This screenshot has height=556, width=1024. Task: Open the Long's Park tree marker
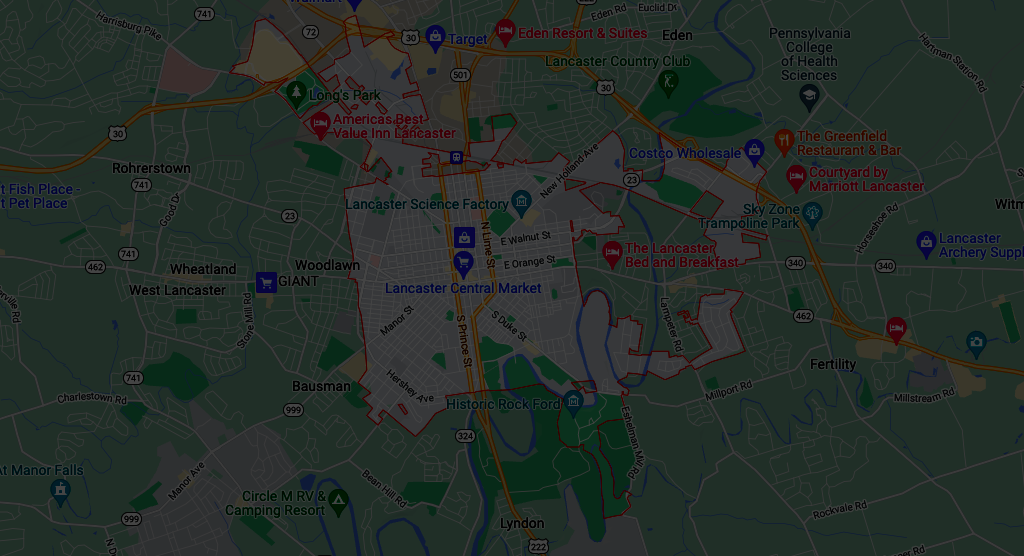click(x=296, y=93)
